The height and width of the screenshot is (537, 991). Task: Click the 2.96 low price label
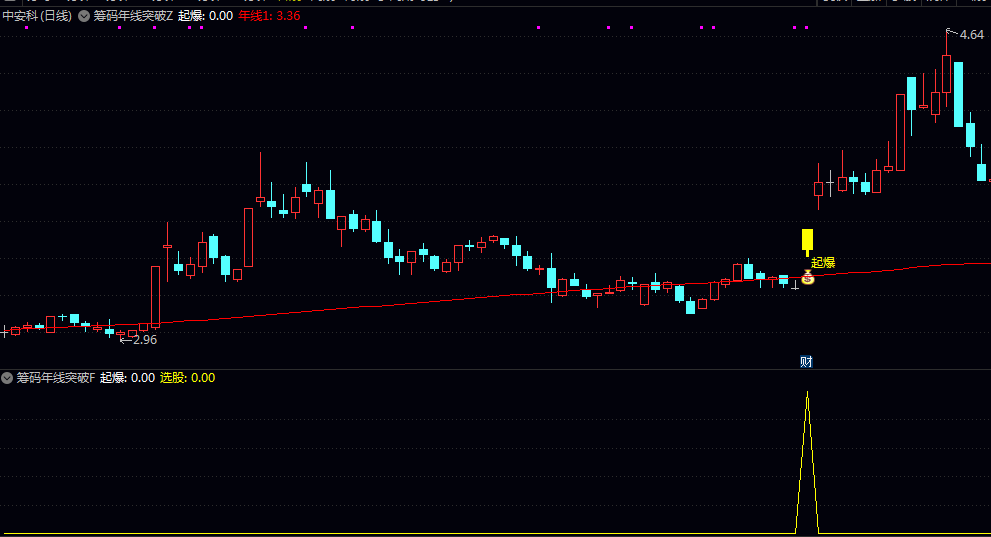(x=145, y=340)
